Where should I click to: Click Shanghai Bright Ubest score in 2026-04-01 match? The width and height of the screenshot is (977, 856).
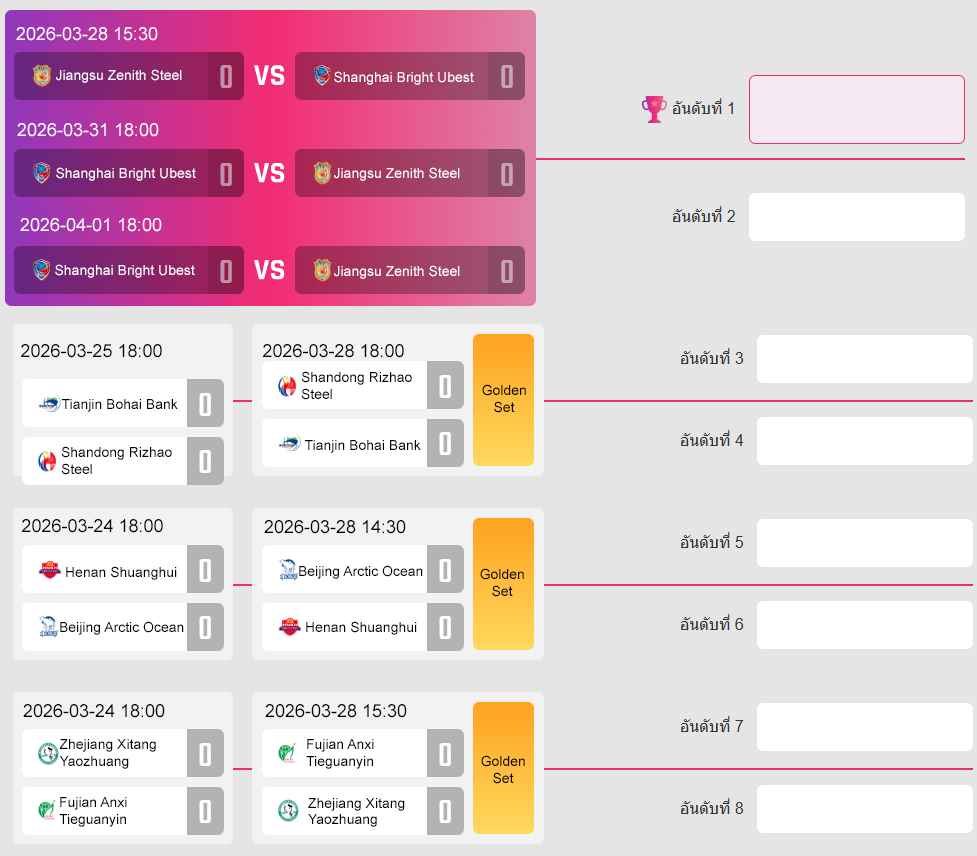click(226, 271)
